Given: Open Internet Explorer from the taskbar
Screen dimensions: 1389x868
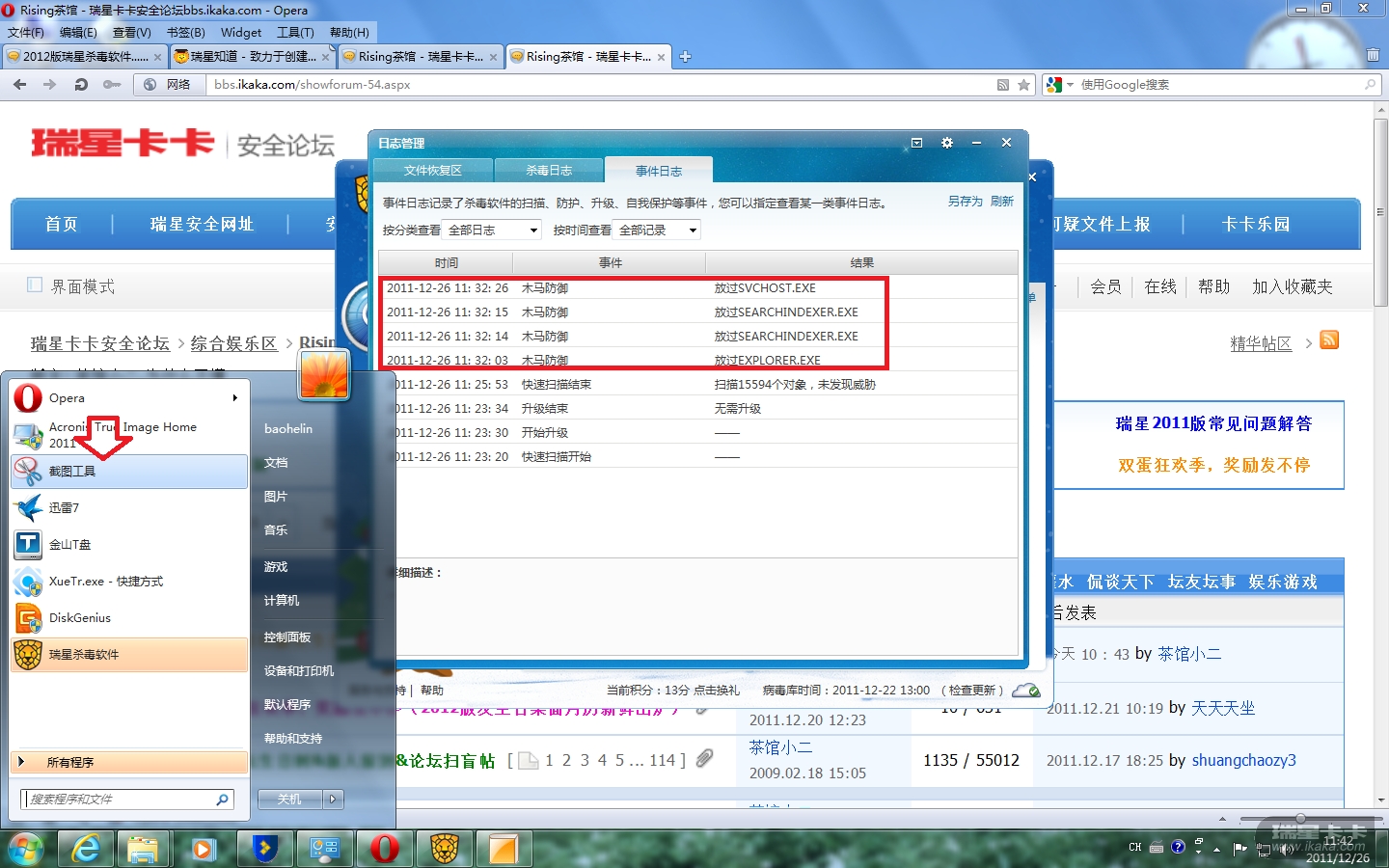Looking at the screenshot, I should [x=86, y=850].
